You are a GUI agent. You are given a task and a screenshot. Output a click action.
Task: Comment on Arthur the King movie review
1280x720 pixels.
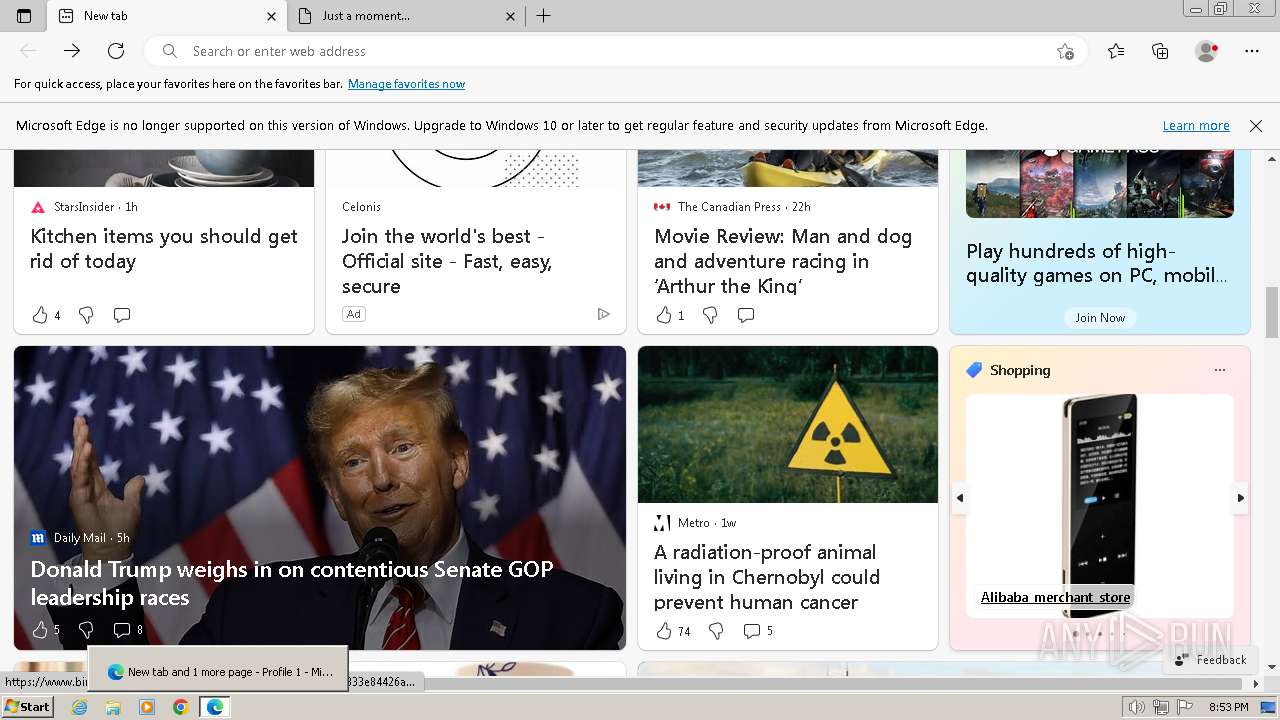point(746,315)
